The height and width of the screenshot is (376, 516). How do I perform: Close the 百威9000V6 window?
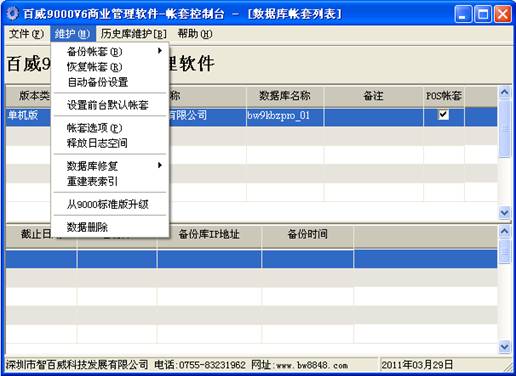[x=502, y=14]
